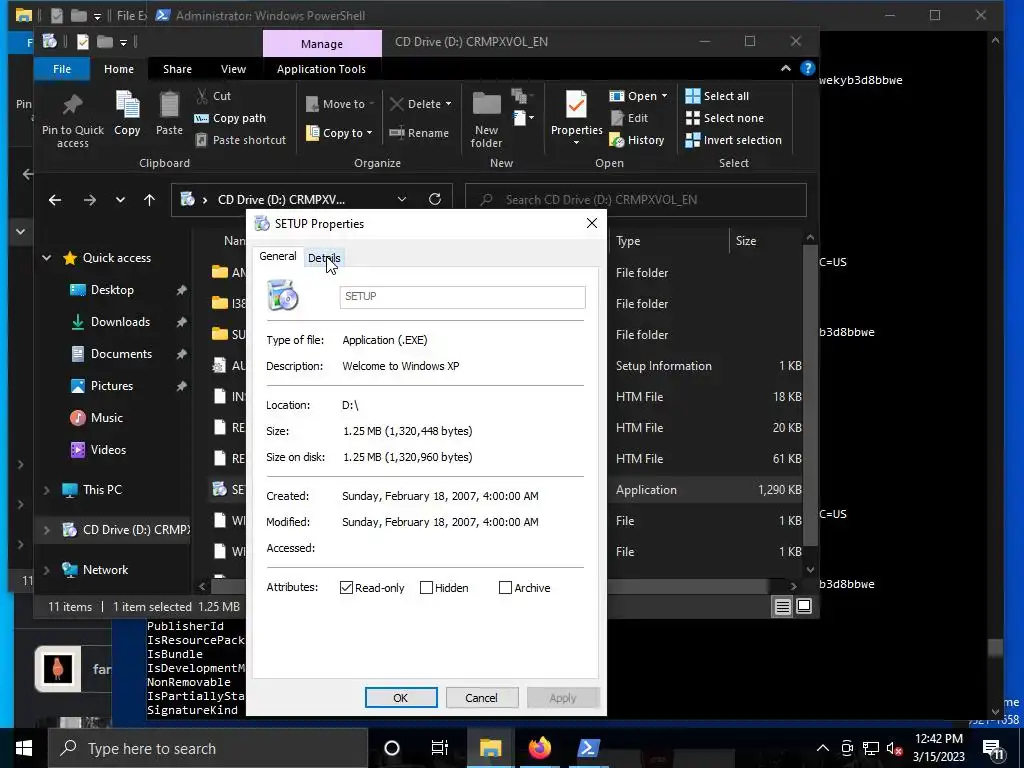
Task: Click the Rename ribbon command
Action: 419,133
